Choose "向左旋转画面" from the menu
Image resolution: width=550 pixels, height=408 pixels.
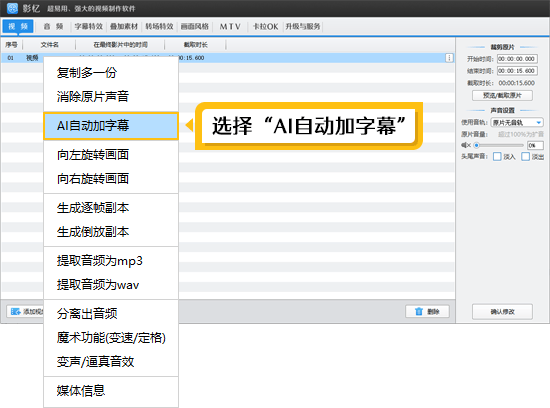[93, 154]
